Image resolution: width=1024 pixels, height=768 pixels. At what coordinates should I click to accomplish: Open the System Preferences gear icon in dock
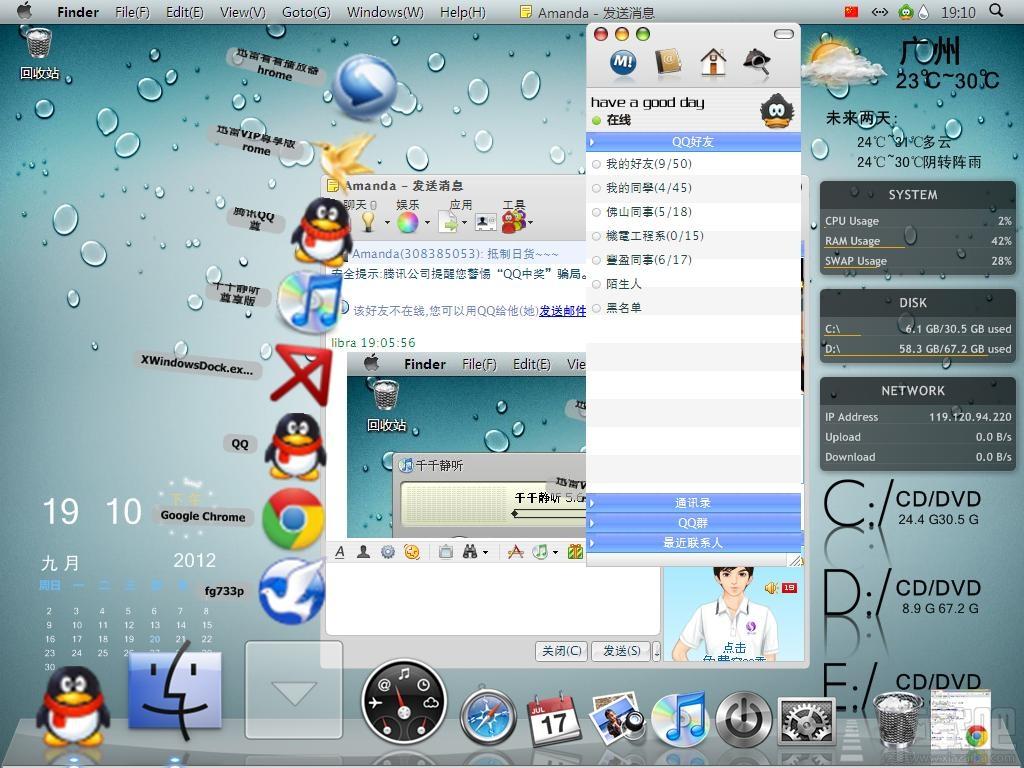coord(807,721)
